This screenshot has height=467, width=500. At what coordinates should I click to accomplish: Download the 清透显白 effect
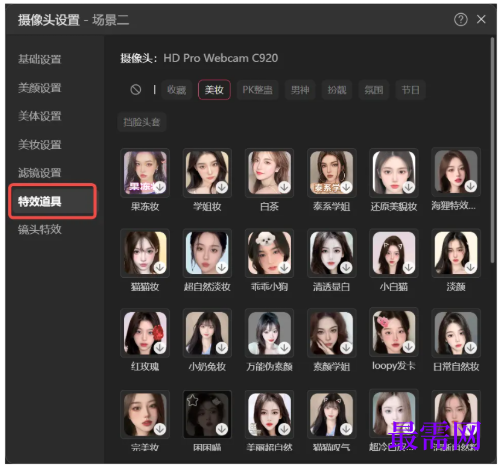click(346, 267)
